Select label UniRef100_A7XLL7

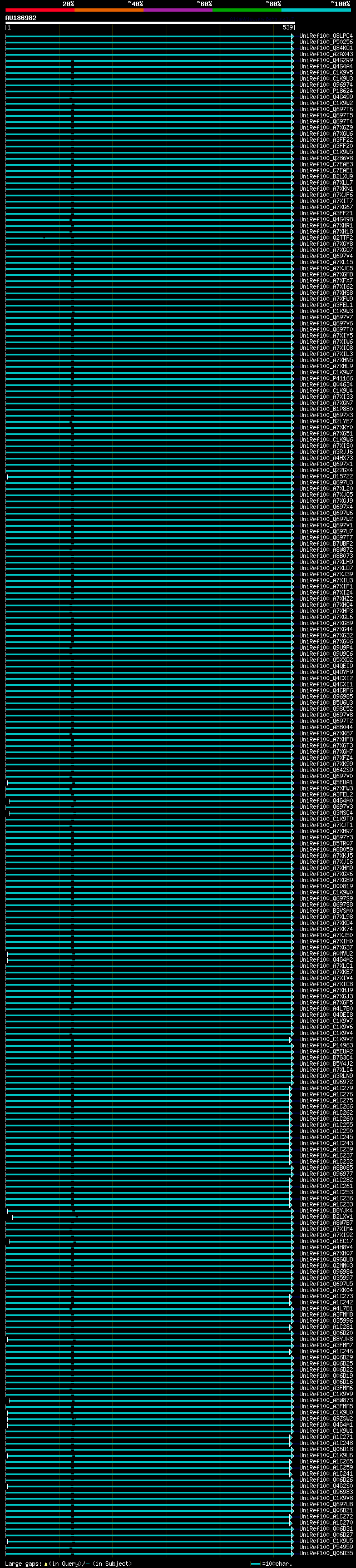click(x=325, y=182)
